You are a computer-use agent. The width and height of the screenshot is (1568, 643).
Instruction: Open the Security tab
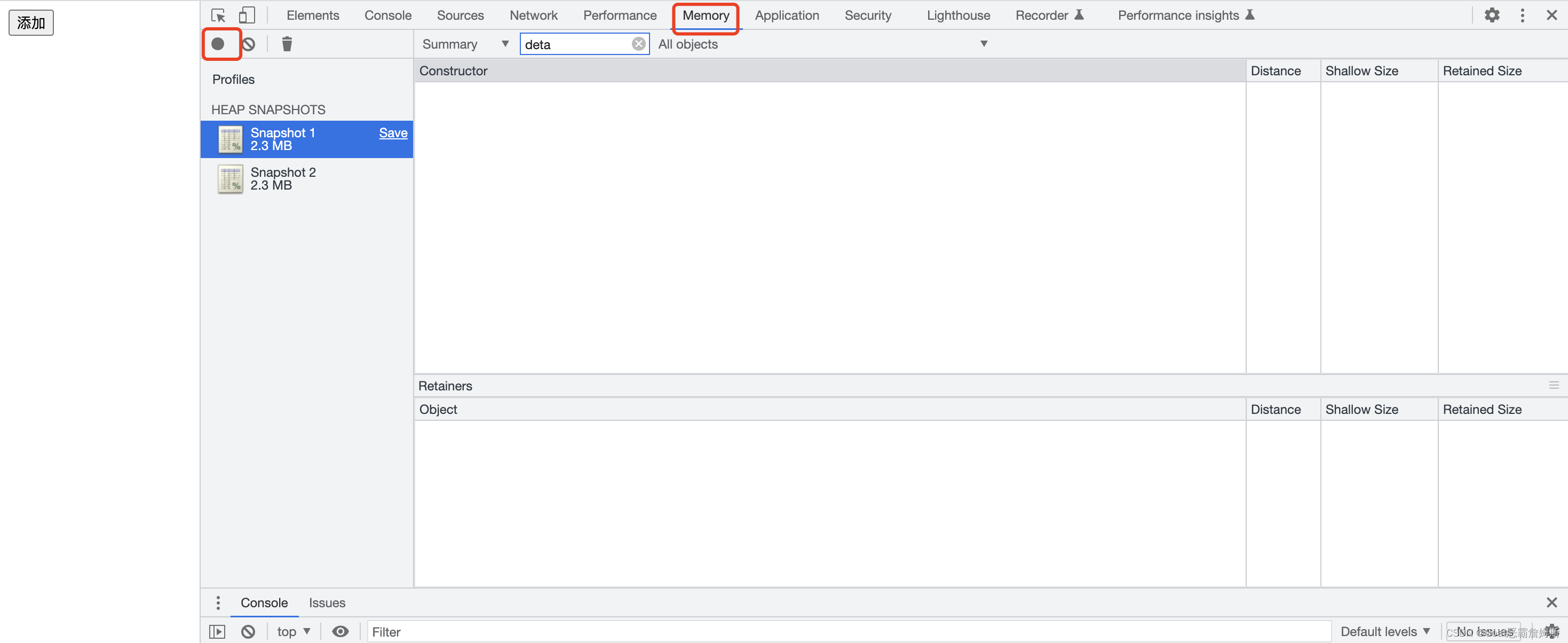[x=867, y=15]
